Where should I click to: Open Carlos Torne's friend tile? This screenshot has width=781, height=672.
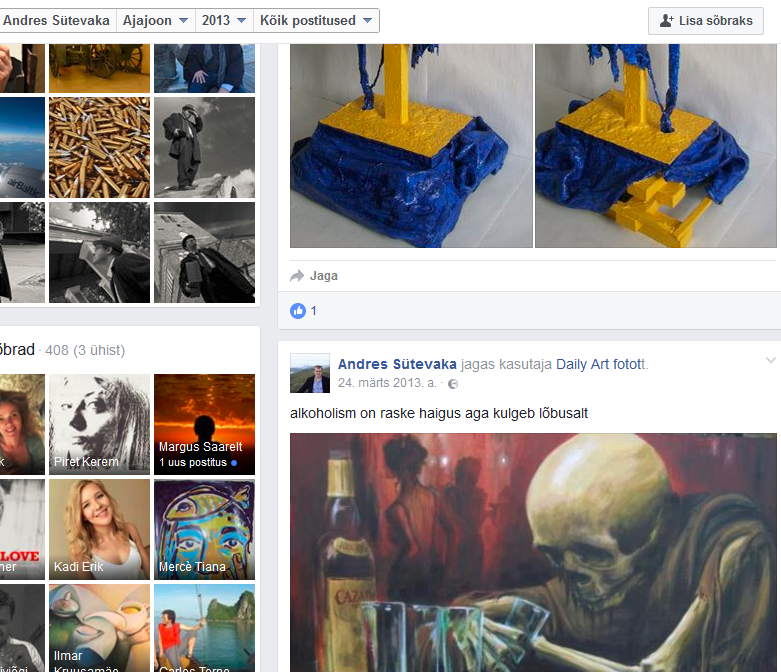pos(204,628)
